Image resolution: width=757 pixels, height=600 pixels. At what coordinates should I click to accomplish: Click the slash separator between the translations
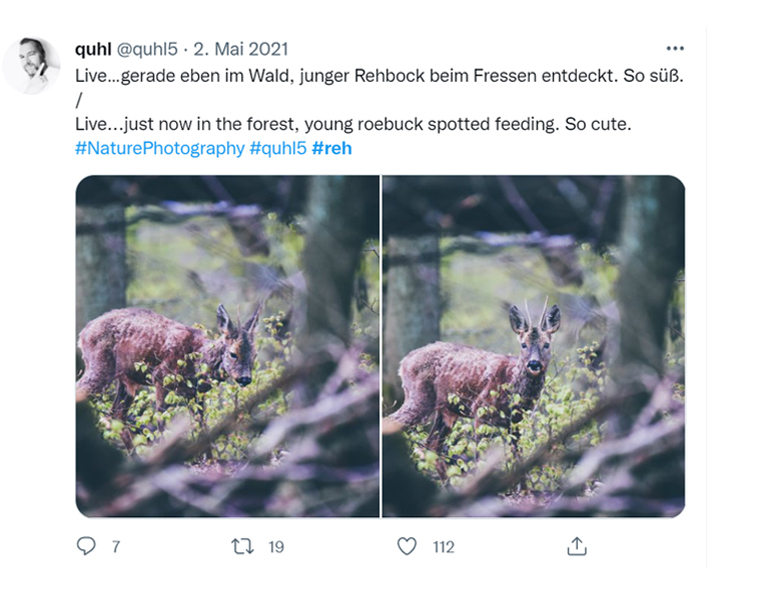(78, 99)
